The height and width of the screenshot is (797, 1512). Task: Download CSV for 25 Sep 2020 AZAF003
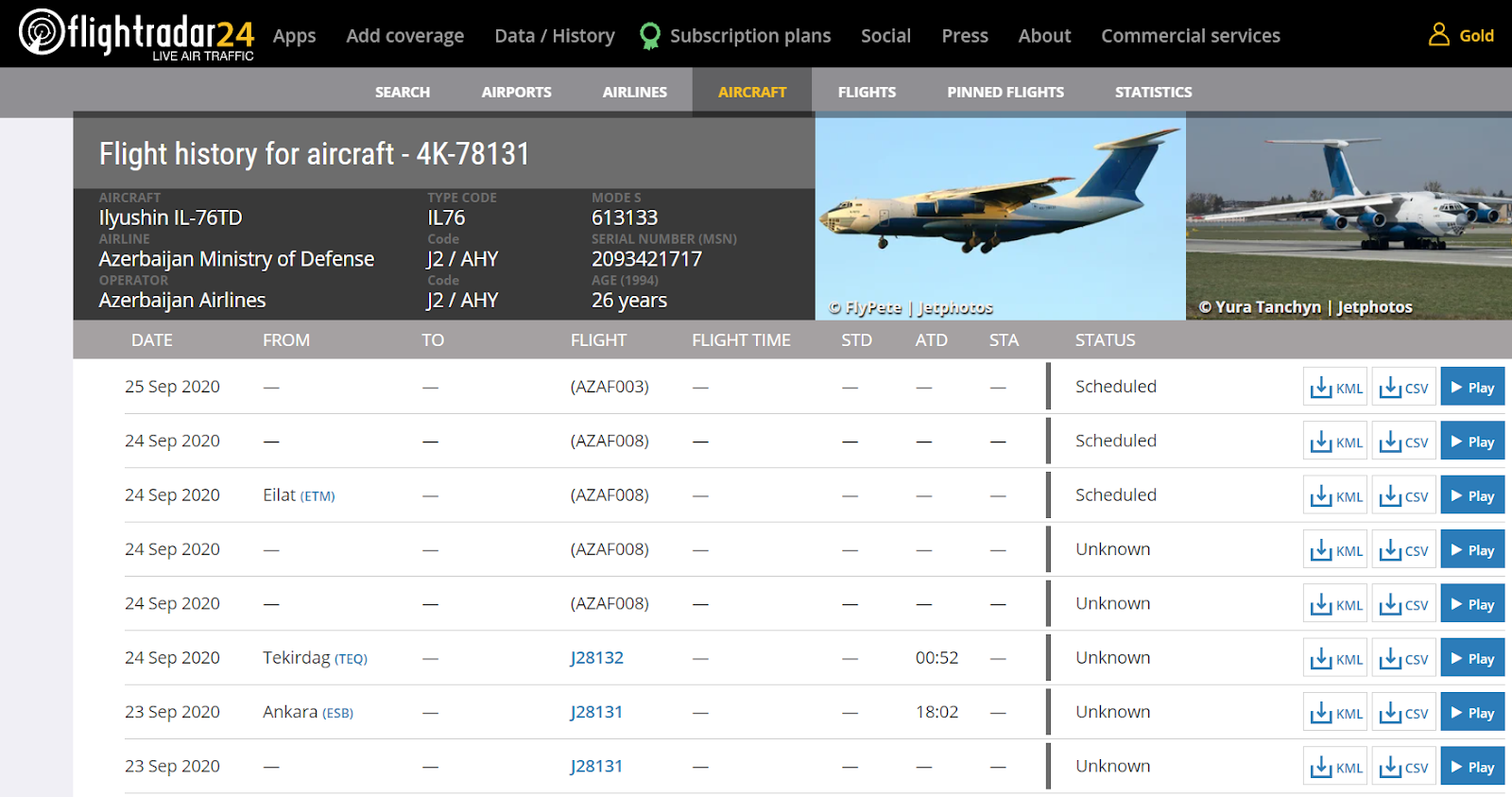pos(1404,387)
